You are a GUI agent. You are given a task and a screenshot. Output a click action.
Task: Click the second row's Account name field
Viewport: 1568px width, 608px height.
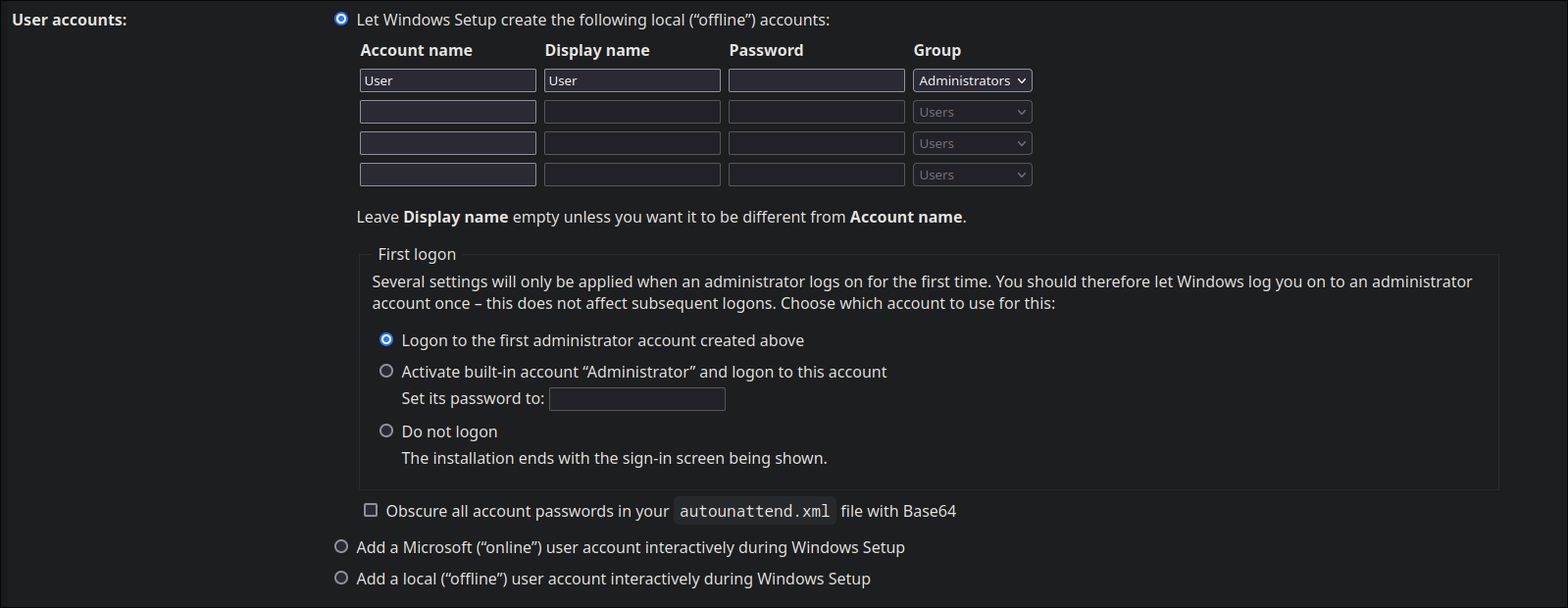pyautogui.click(x=447, y=111)
